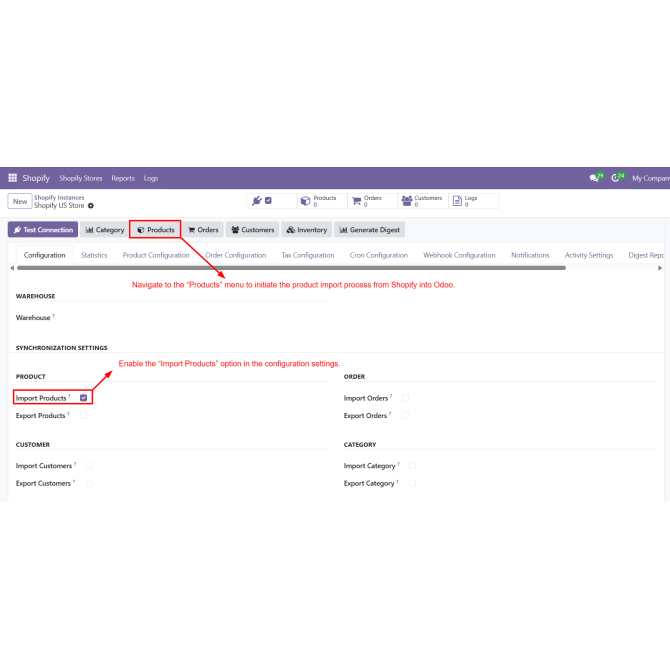This screenshot has width=670, height=670.
Task: Click the connection plug stat icon
Action: (x=257, y=201)
